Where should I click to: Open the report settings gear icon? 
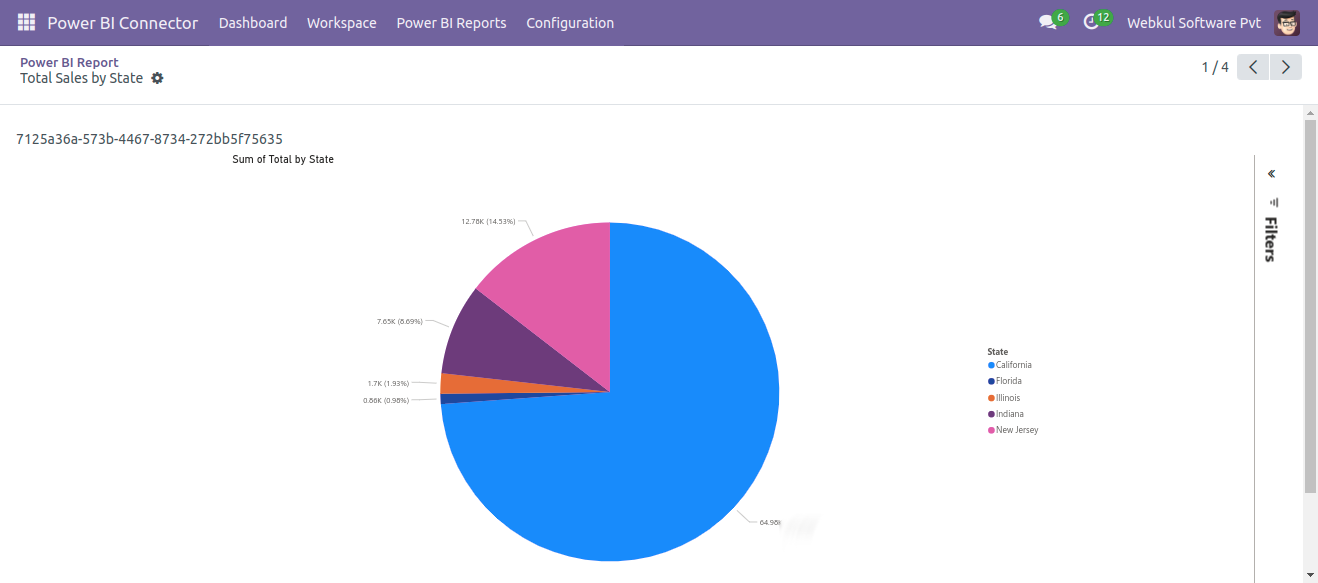pyautogui.click(x=157, y=78)
